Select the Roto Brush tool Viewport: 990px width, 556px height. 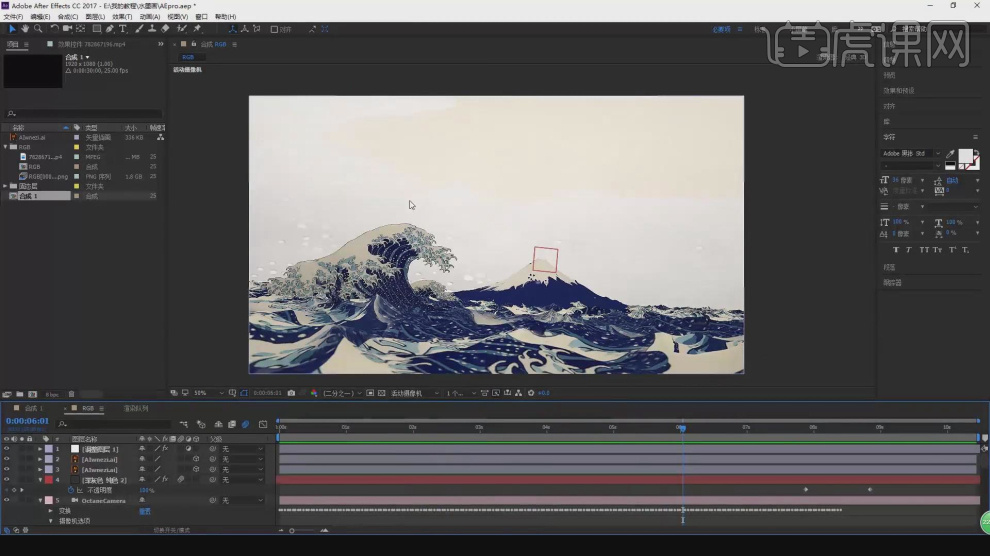pos(182,29)
